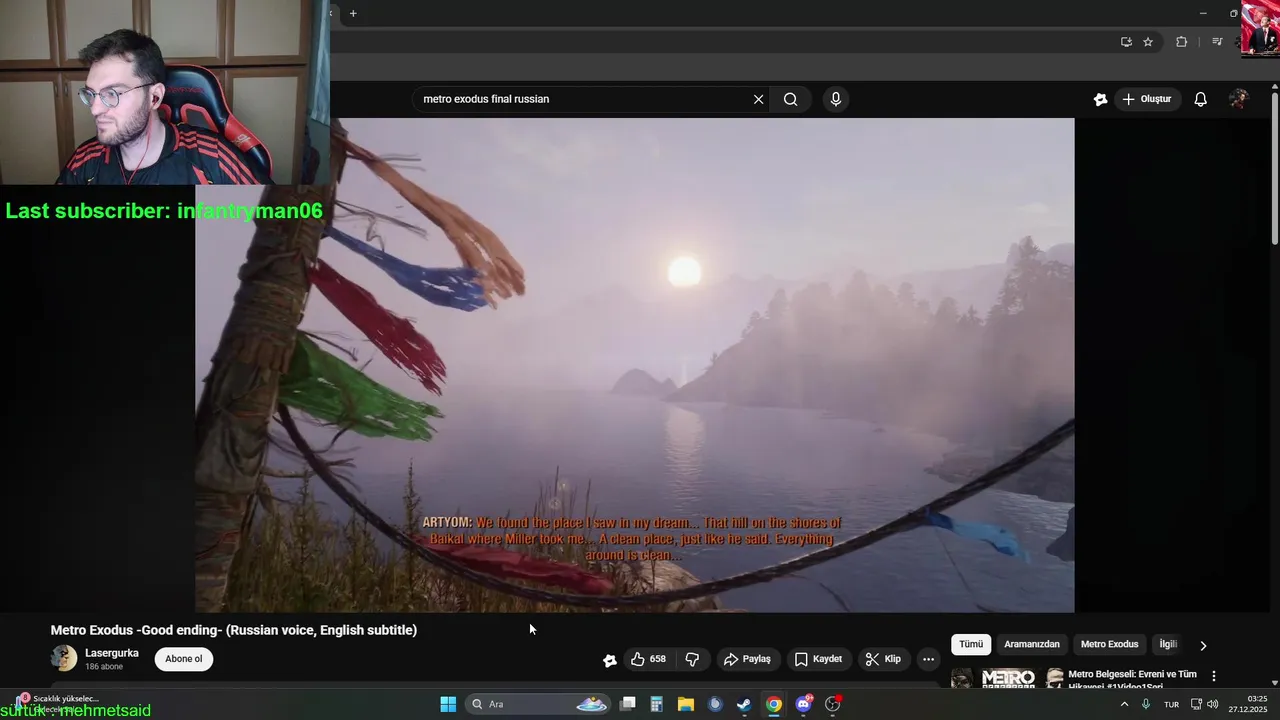Open the Metro Belgeseli video title

point(1132,680)
